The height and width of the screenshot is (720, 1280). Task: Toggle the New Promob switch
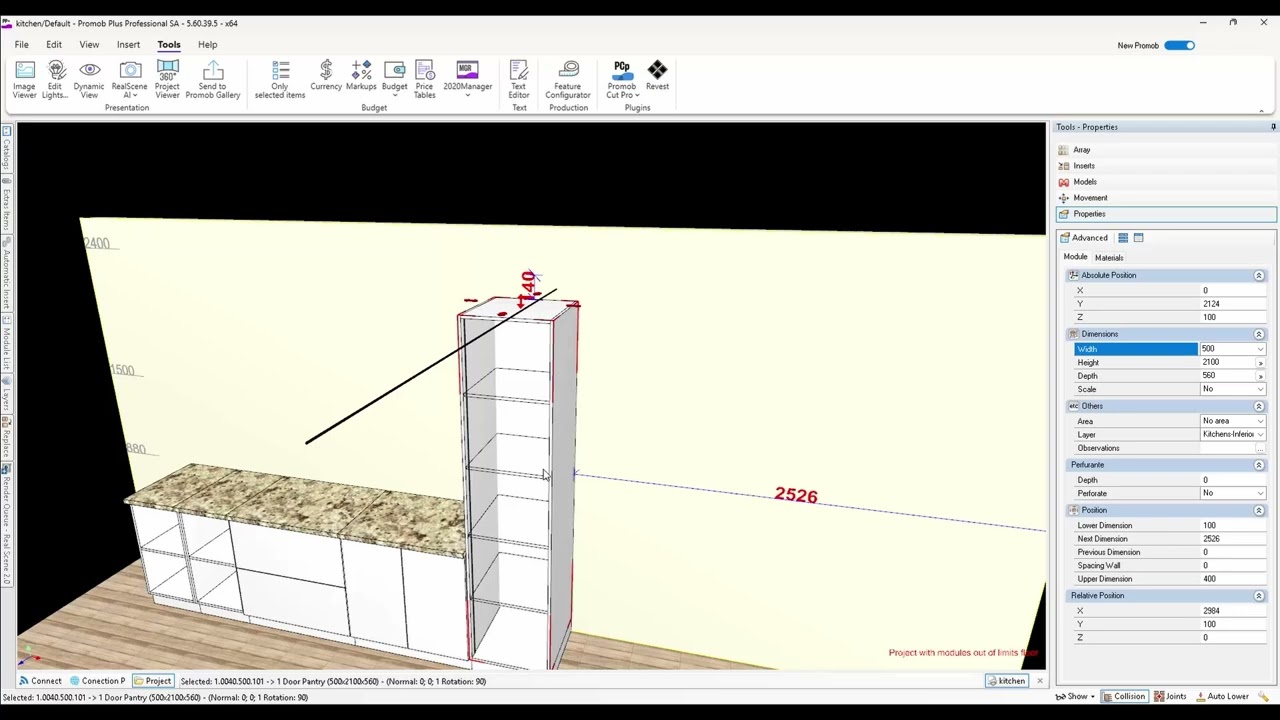[x=1179, y=45]
